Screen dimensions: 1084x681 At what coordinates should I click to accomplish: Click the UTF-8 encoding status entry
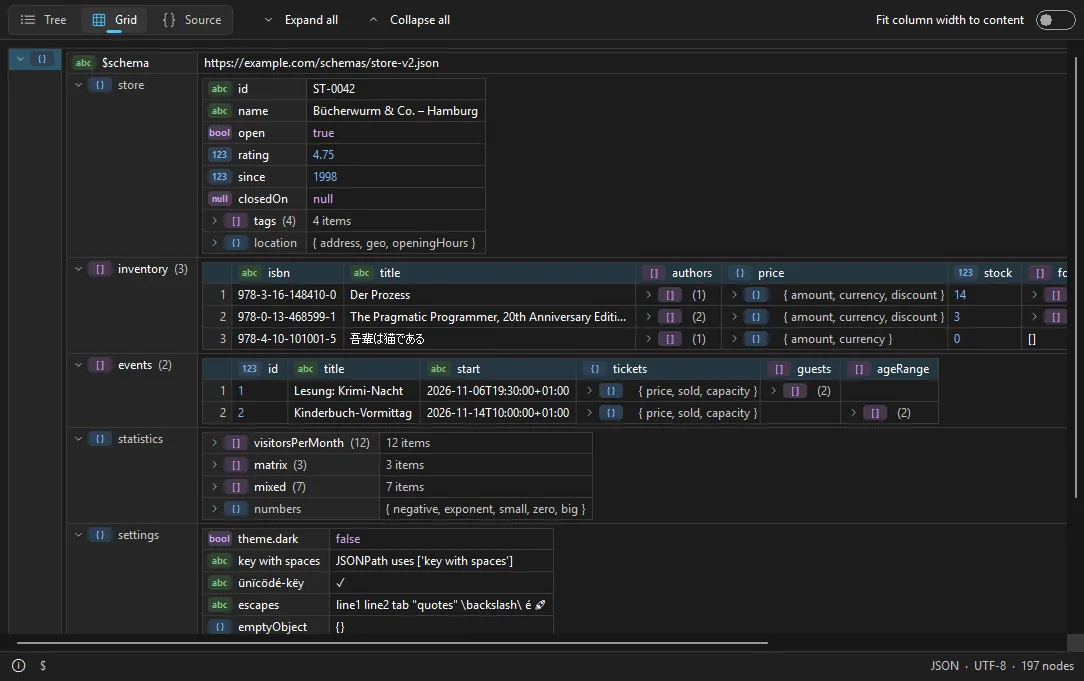point(990,666)
